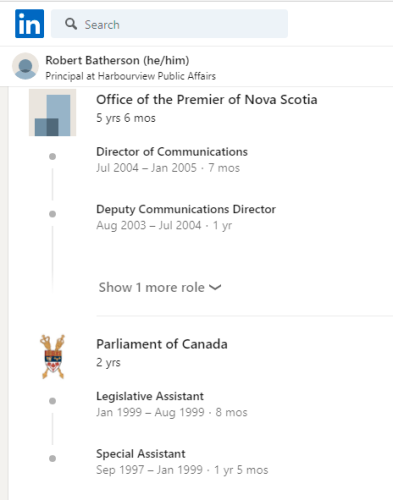This screenshot has width=393, height=500.
Task: Click the chevron beside Show 1 more role
Action: [215, 287]
